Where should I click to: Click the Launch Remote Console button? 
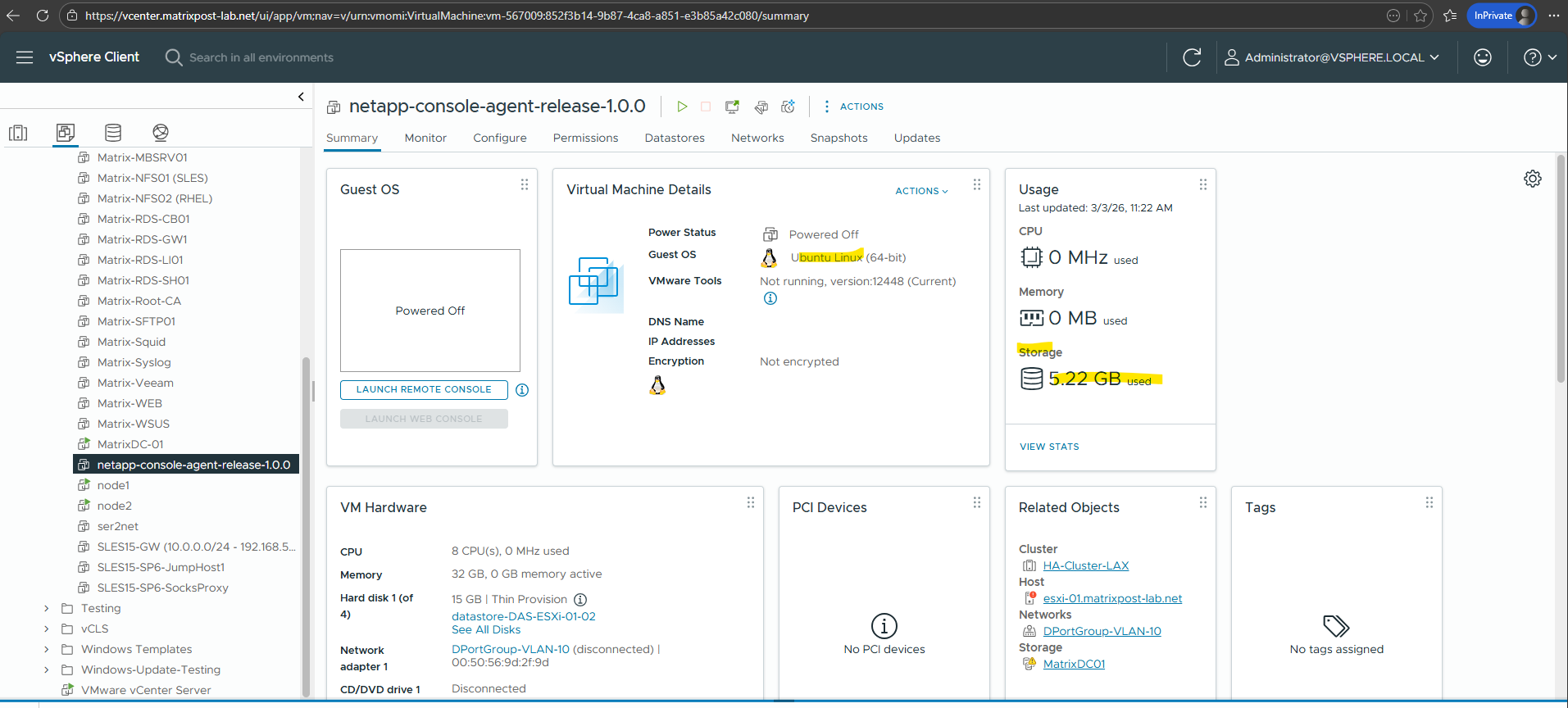pos(424,390)
